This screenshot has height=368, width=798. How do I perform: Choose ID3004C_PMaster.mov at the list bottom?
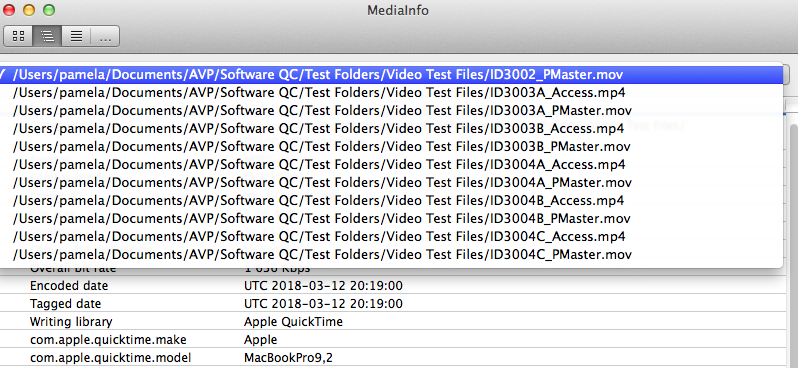pos(391,254)
